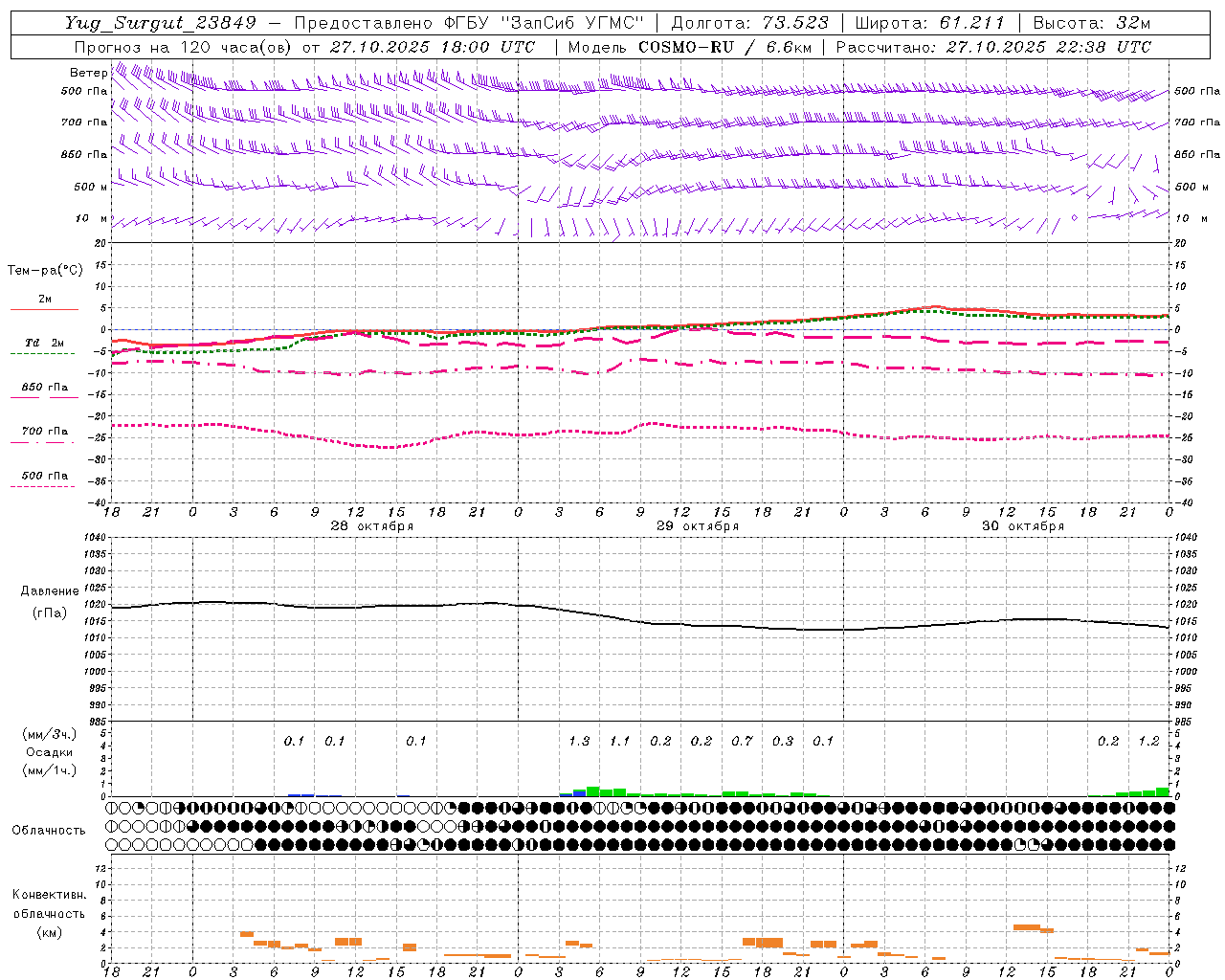Select the 1.1 precipitation amount value
Image resolution: width=1225 pixels, height=980 pixels.
coord(620,741)
